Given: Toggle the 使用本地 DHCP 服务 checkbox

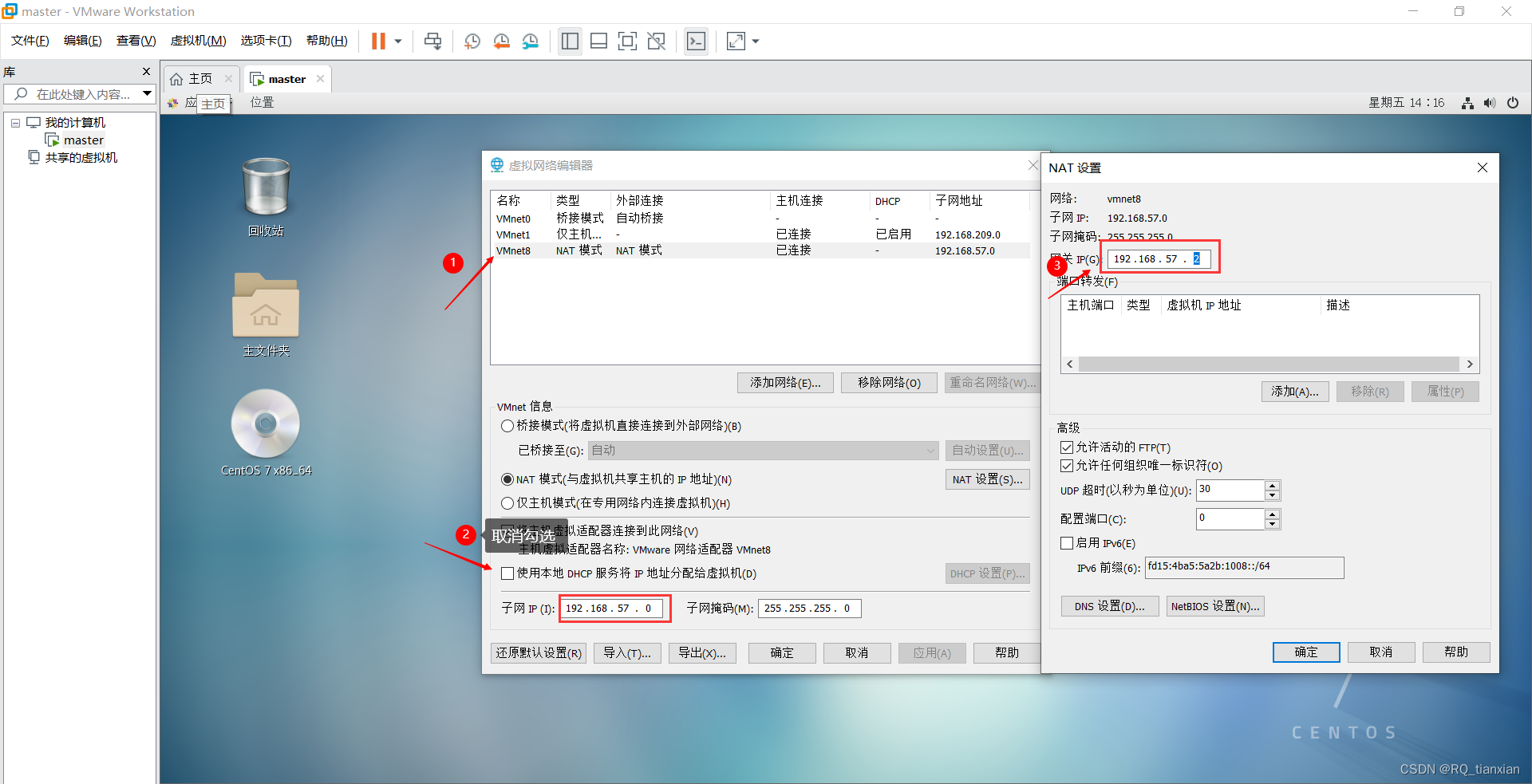Looking at the screenshot, I should [x=507, y=573].
